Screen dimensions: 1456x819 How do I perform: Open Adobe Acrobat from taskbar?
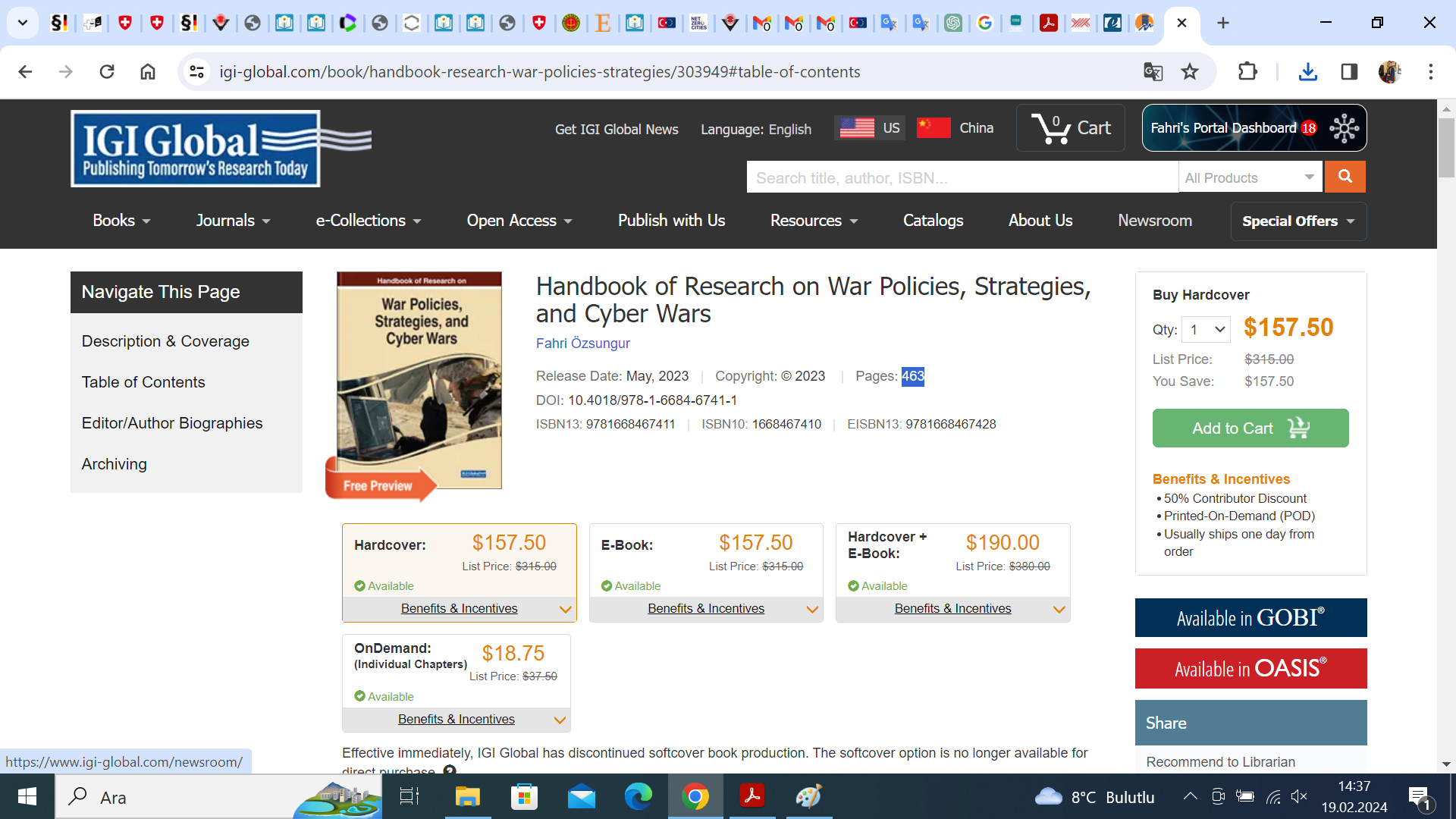(752, 797)
